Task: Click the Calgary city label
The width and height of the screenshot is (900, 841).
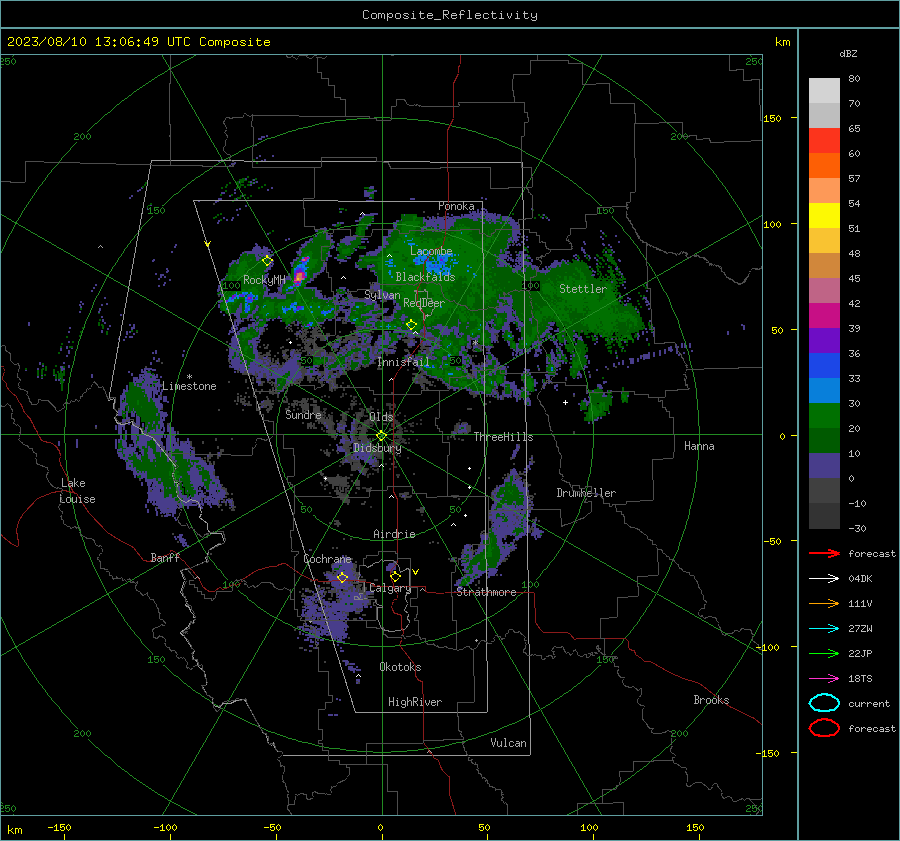Action: (390, 588)
